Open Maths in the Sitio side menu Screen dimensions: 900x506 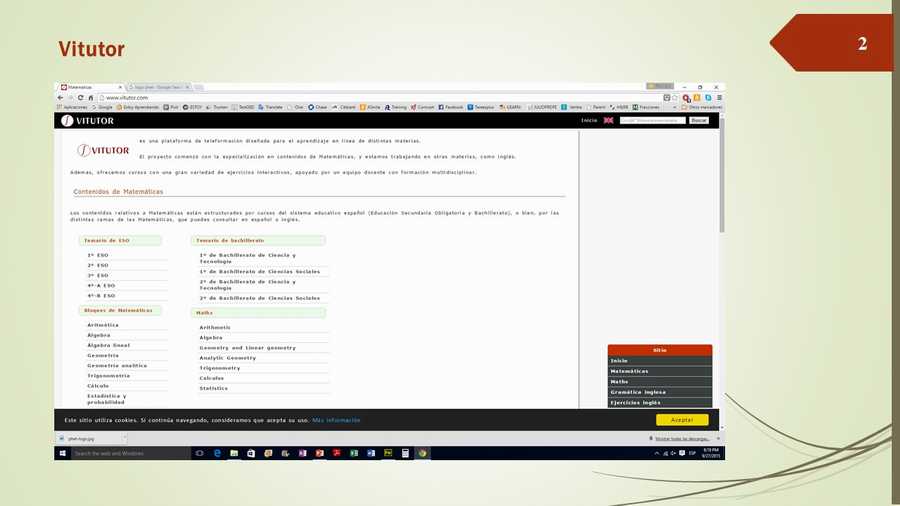click(x=660, y=382)
